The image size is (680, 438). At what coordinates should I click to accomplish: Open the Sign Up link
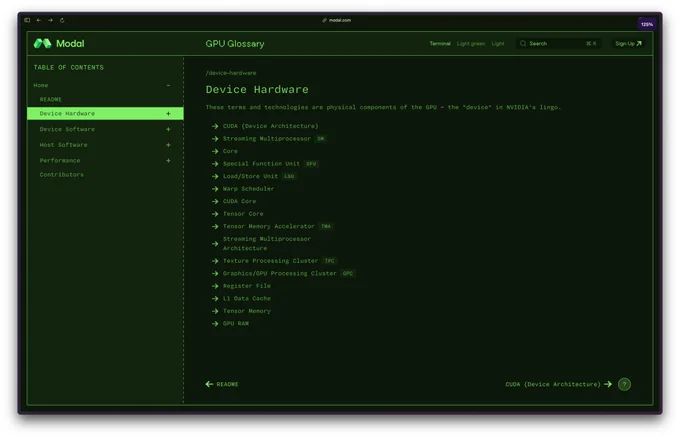pos(628,43)
